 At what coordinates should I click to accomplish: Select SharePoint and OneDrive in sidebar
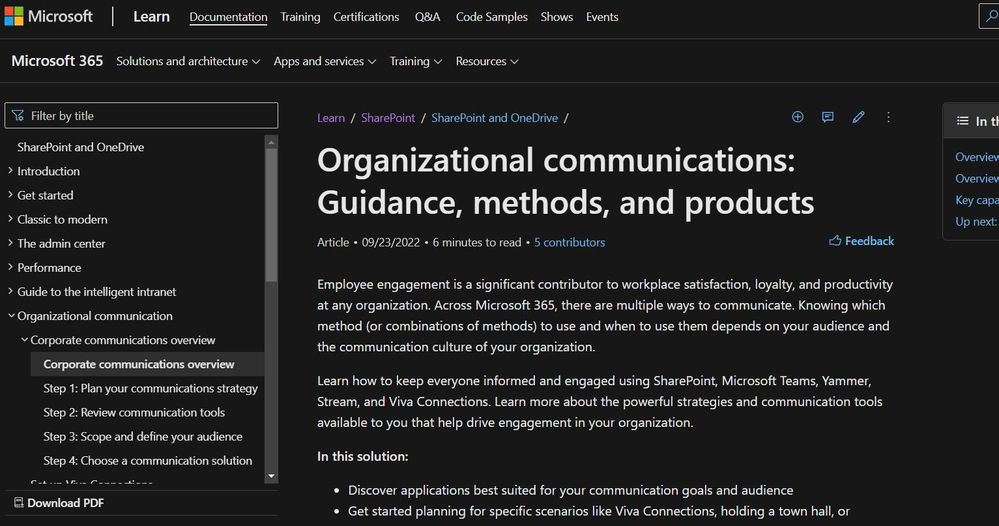coord(81,147)
